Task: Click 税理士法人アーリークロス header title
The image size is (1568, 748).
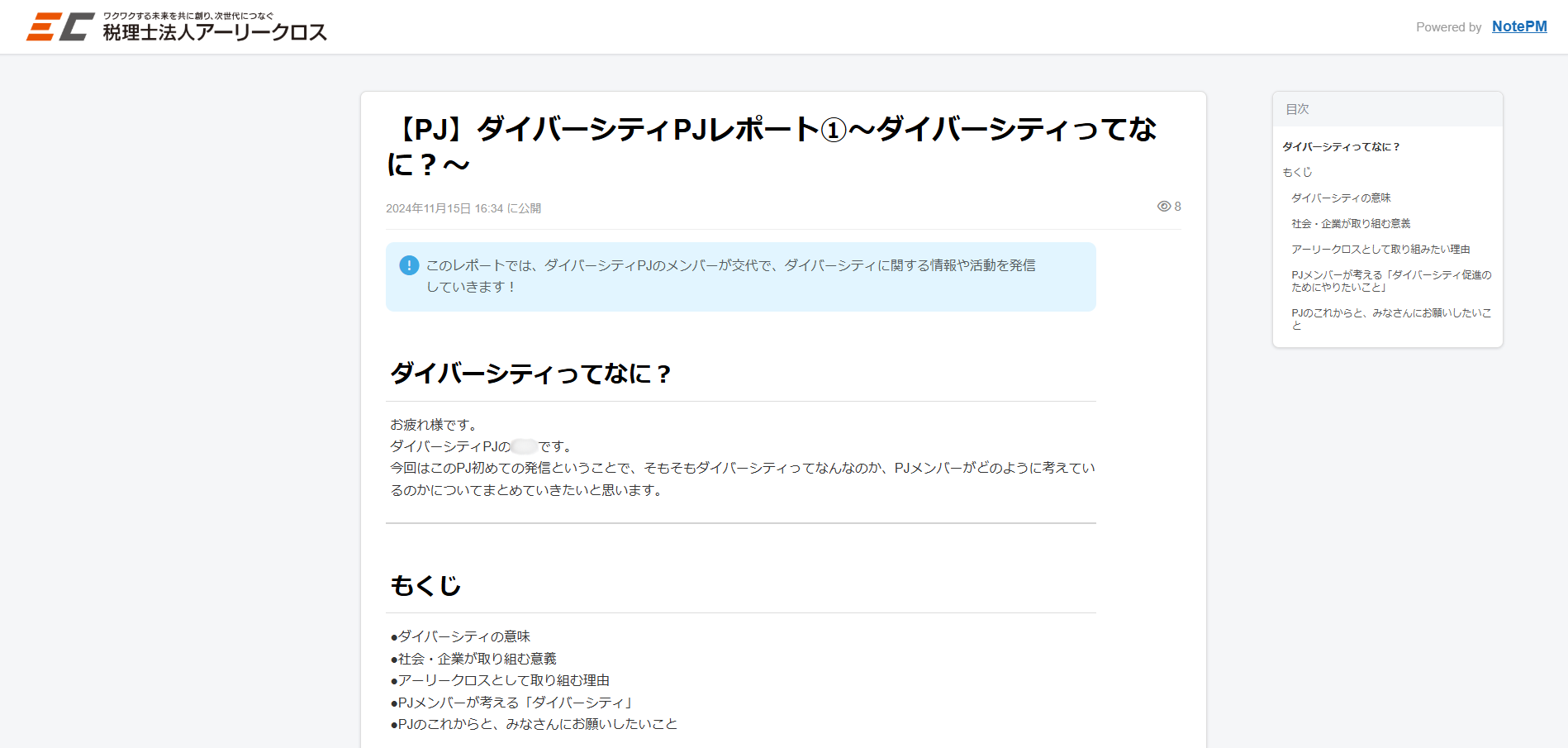Action: (x=215, y=32)
